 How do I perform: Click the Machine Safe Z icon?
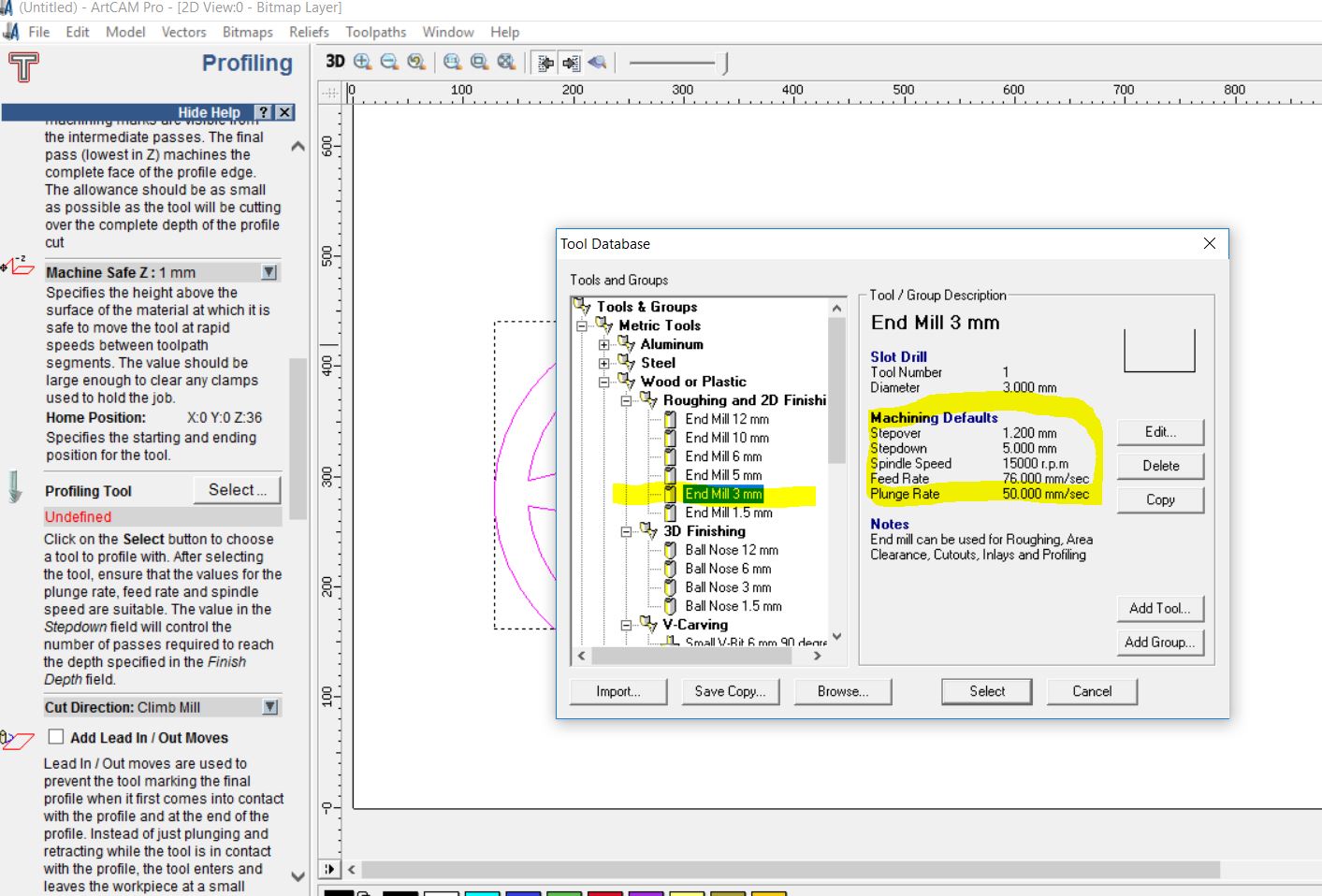point(17,266)
